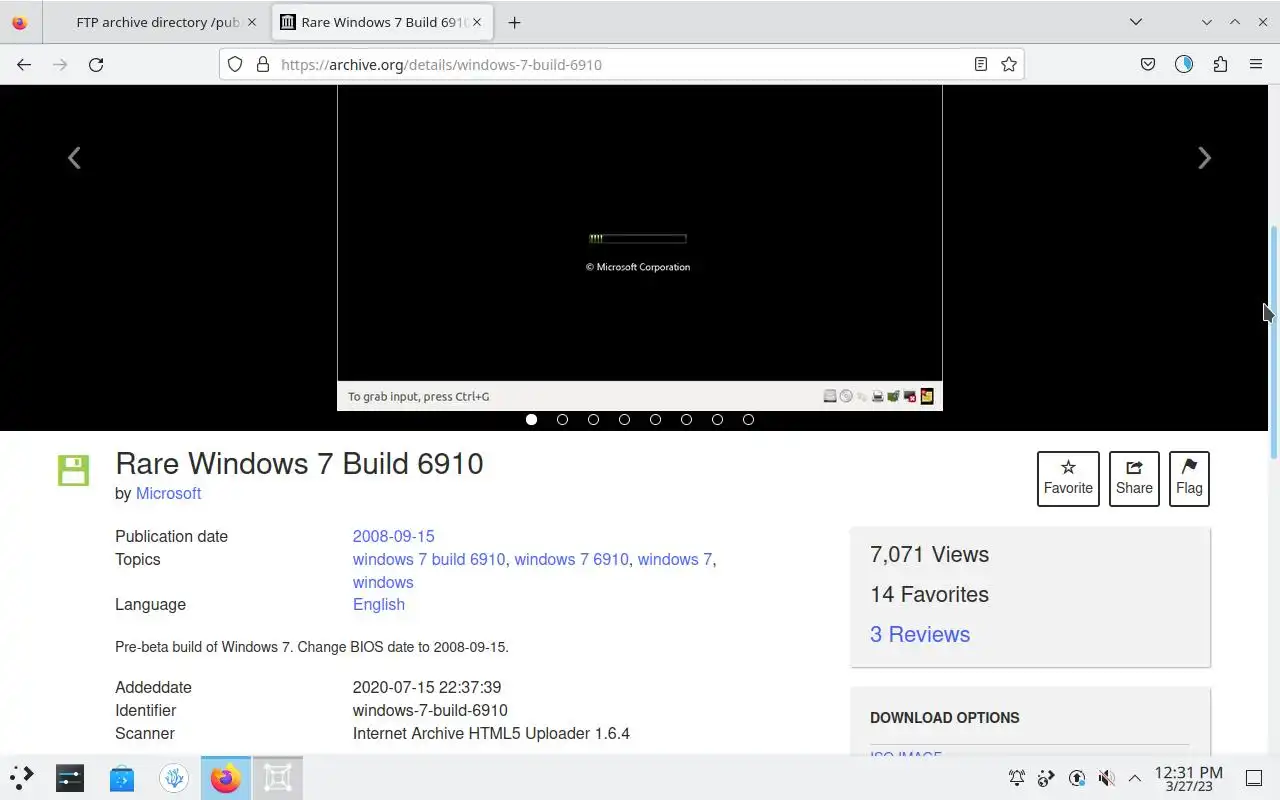Select the fifth carousel dot
The width and height of the screenshot is (1280, 800).
pyautogui.click(x=655, y=419)
